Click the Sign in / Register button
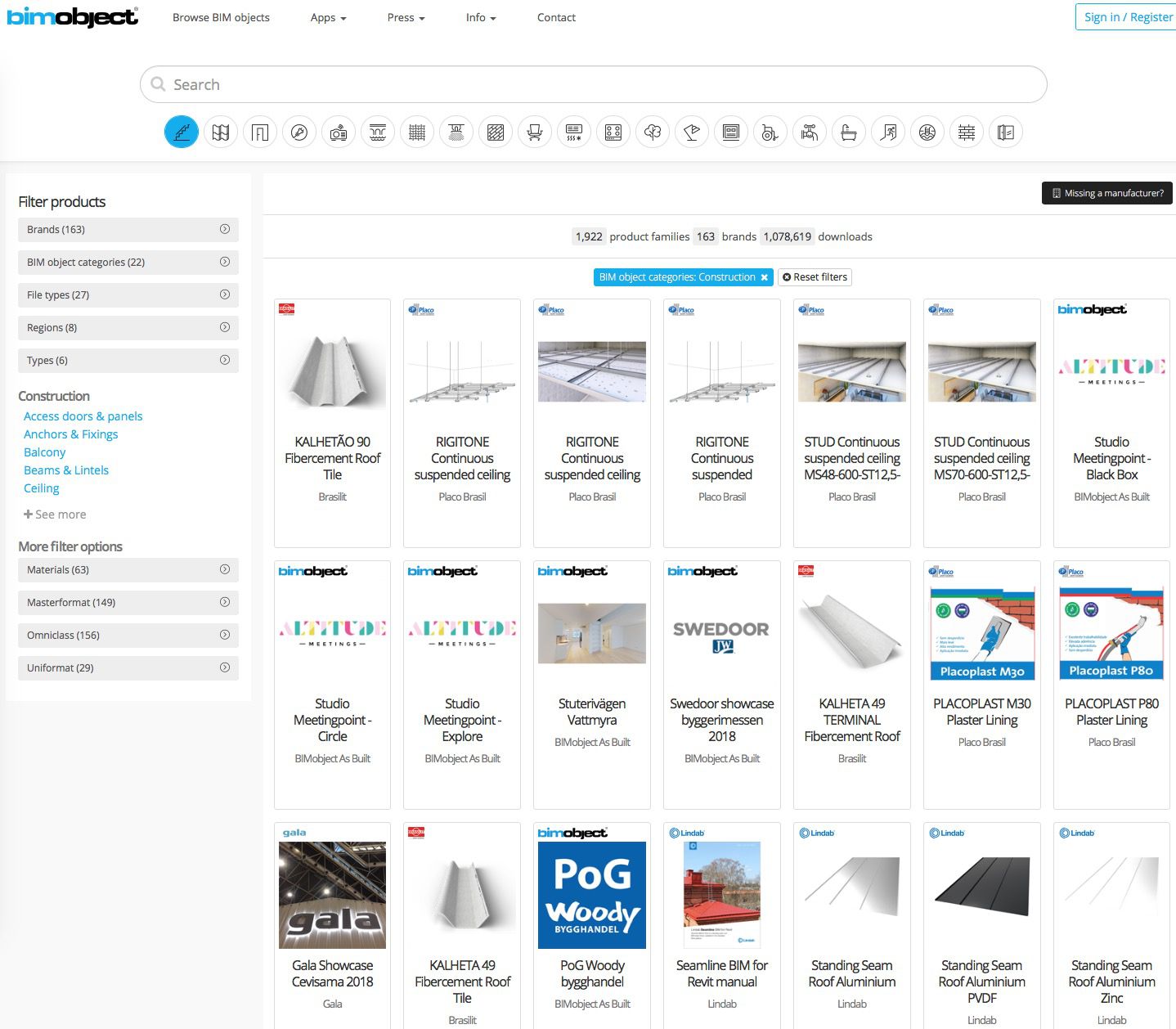The height and width of the screenshot is (1029, 1176). tap(1124, 16)
